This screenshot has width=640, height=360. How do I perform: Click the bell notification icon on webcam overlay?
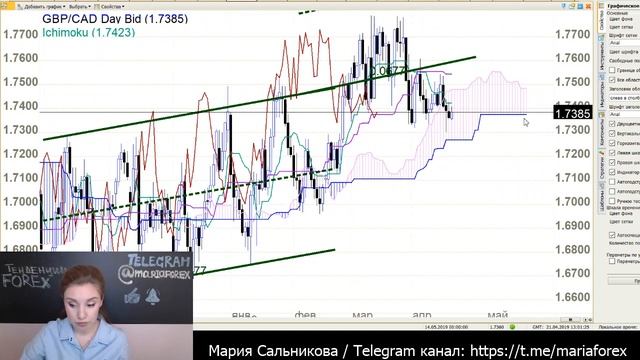[153, 296]
